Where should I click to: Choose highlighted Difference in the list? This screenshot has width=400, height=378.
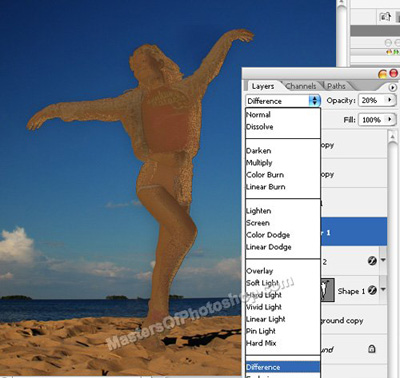(283, 367)
